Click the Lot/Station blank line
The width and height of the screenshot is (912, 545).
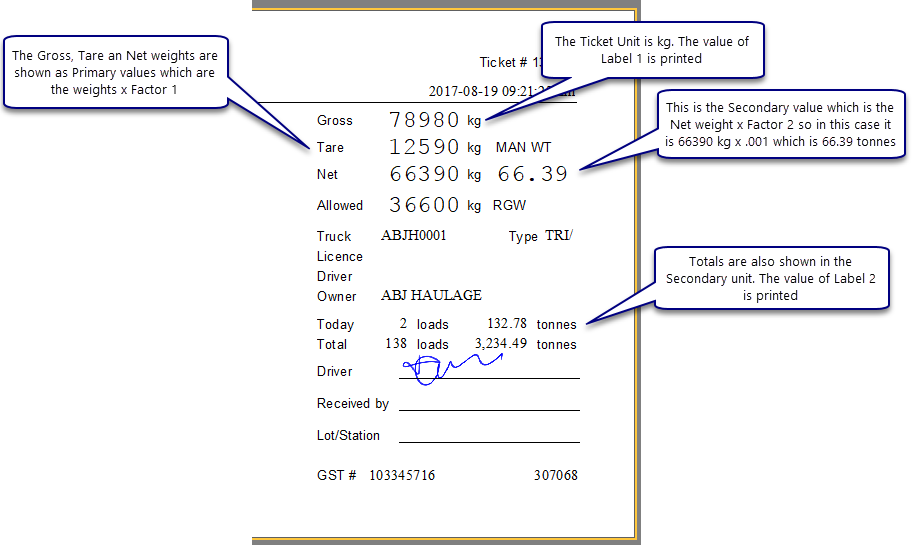click(489, 441)
